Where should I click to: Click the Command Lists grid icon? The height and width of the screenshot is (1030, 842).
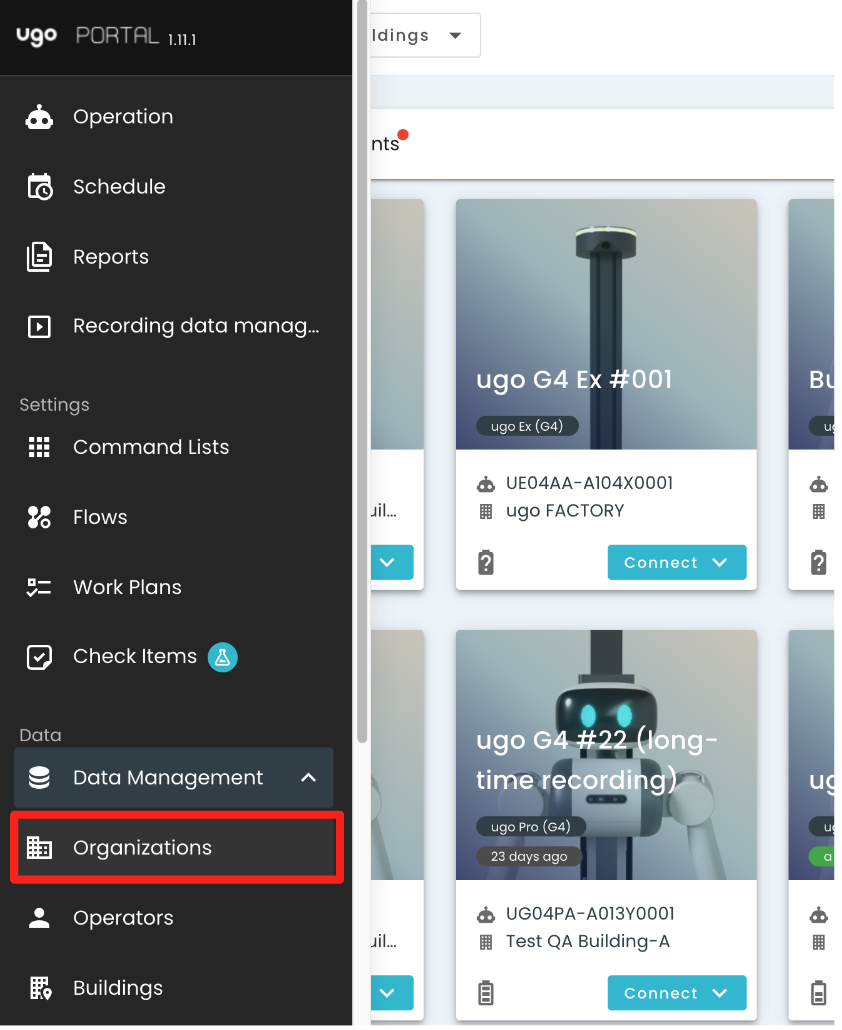click(x=39, y=447)
